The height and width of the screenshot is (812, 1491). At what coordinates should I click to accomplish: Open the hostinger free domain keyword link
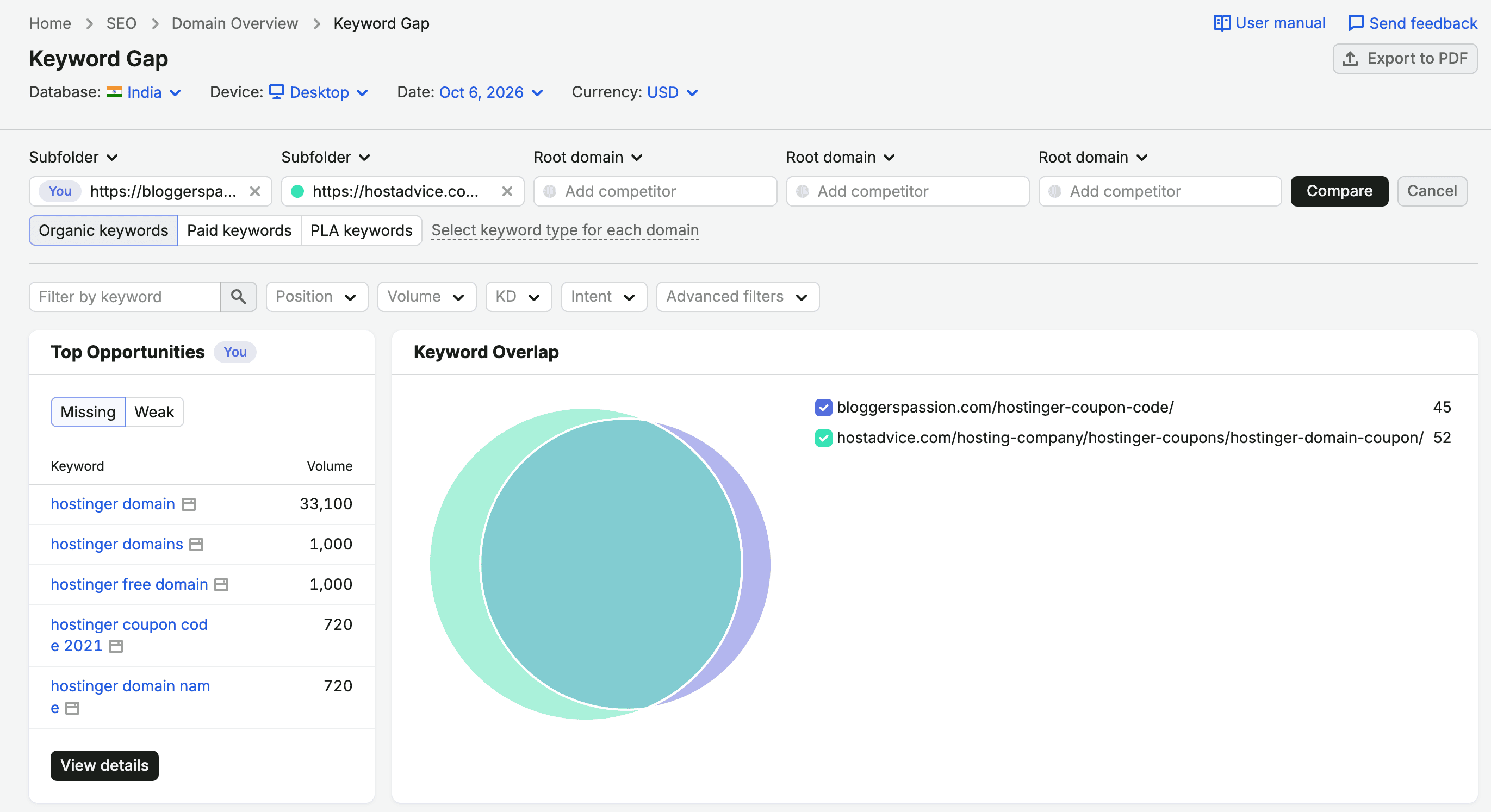(x=129, y=585)
